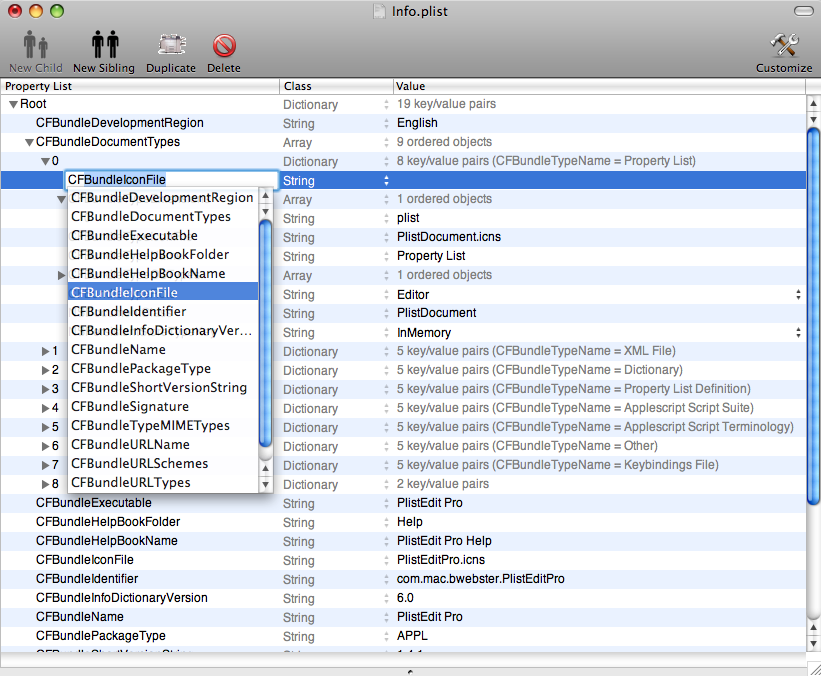Duplicate the selected row via the Duplicate icon

170,45
